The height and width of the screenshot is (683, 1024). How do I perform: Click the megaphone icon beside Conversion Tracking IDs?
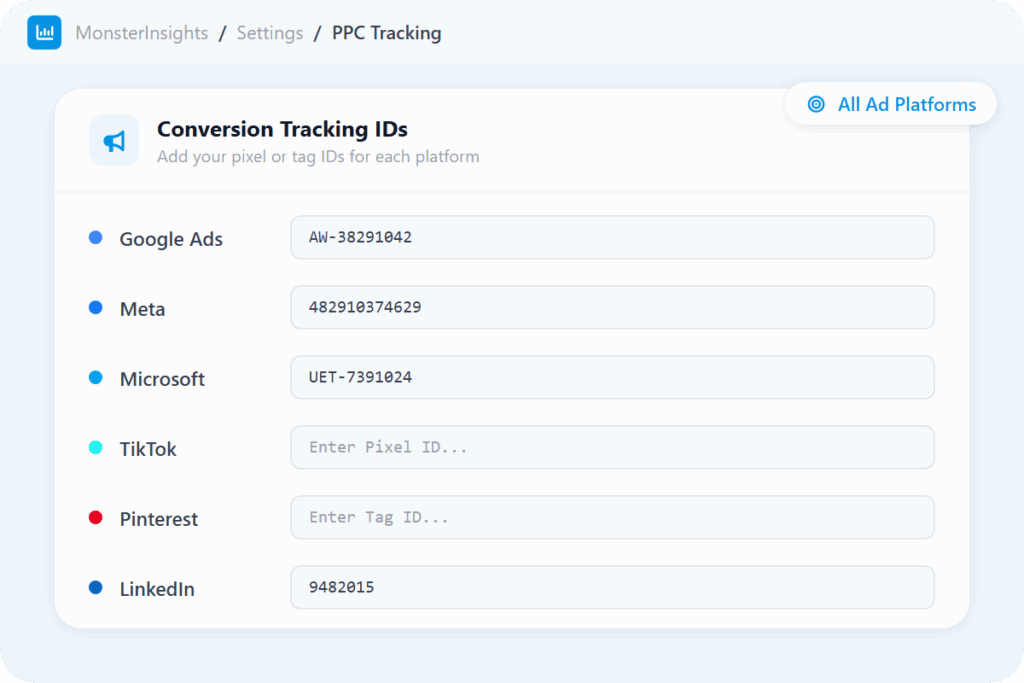click(114, 141)
